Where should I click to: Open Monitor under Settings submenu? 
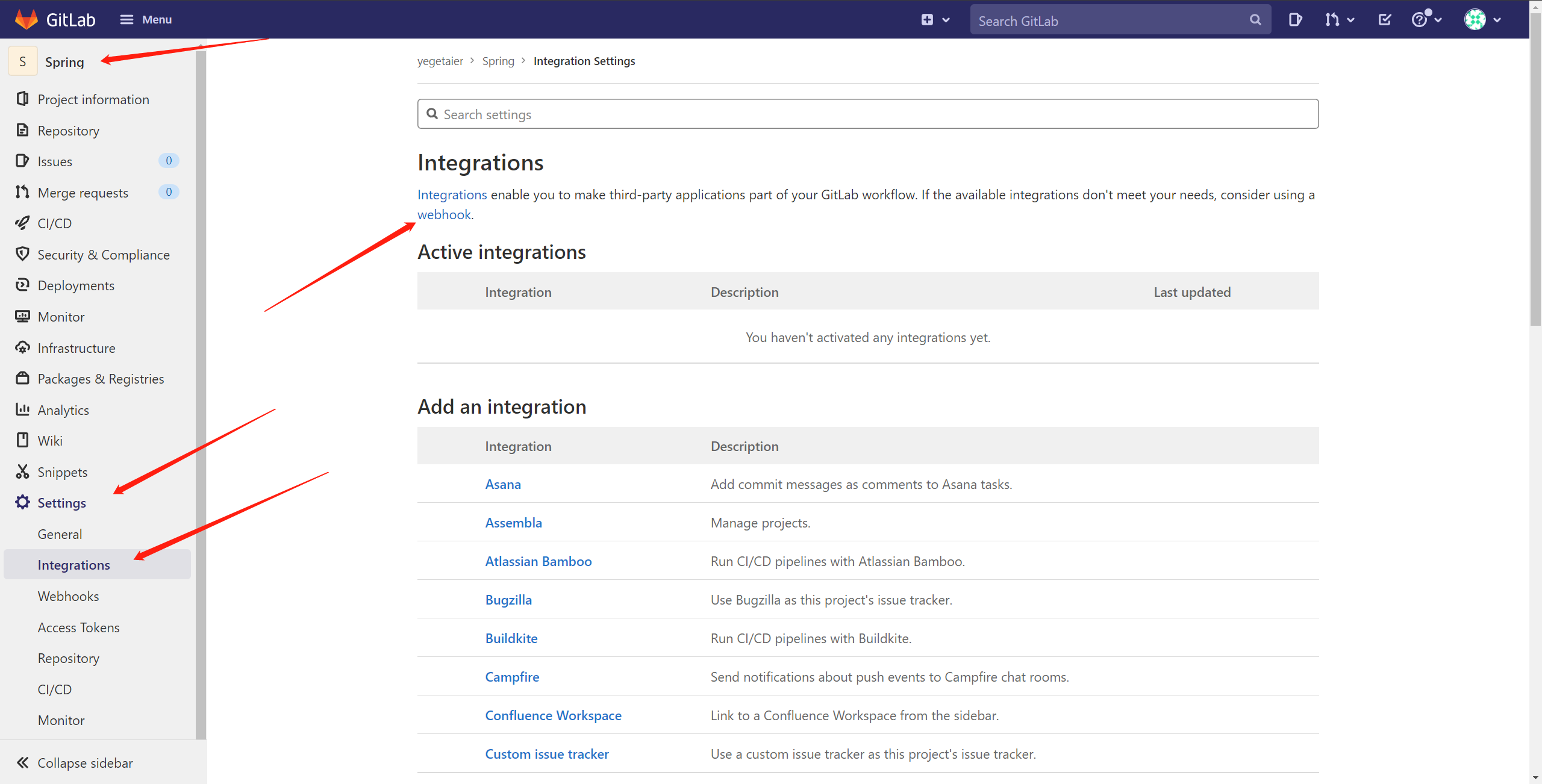click(x=61, y=720)
